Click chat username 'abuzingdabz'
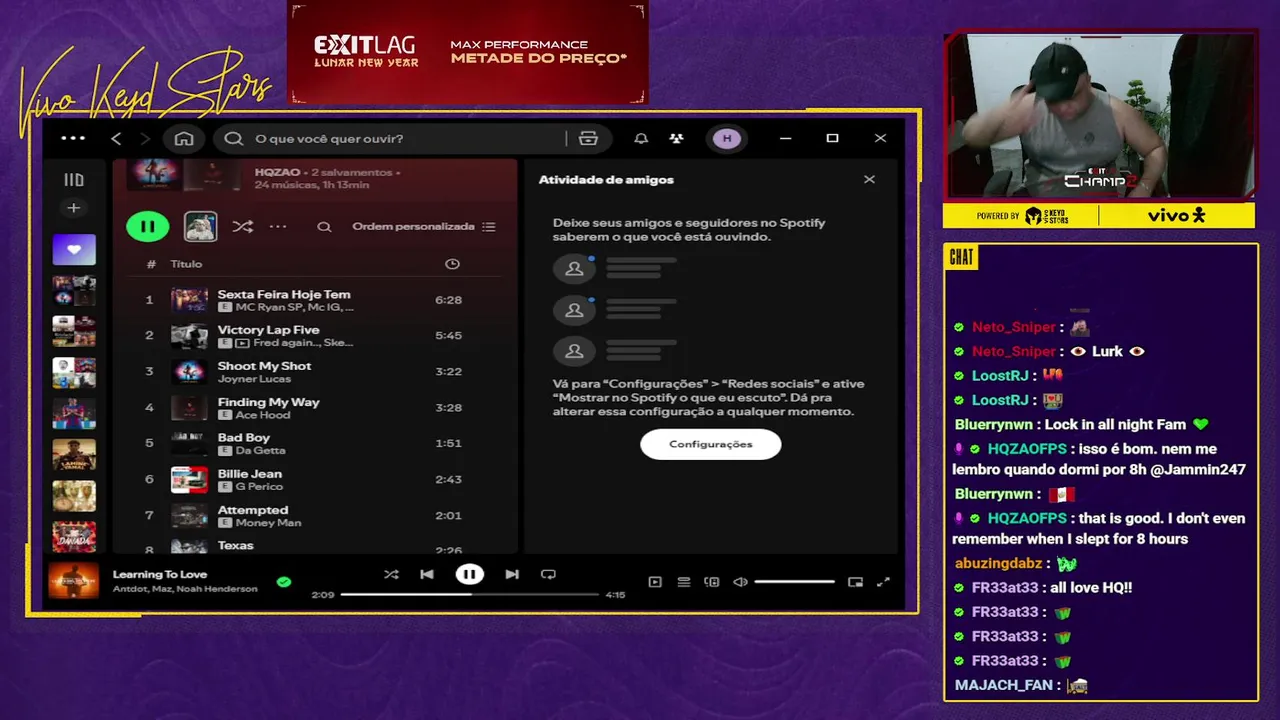1280x720 pixels. (998, 564)
